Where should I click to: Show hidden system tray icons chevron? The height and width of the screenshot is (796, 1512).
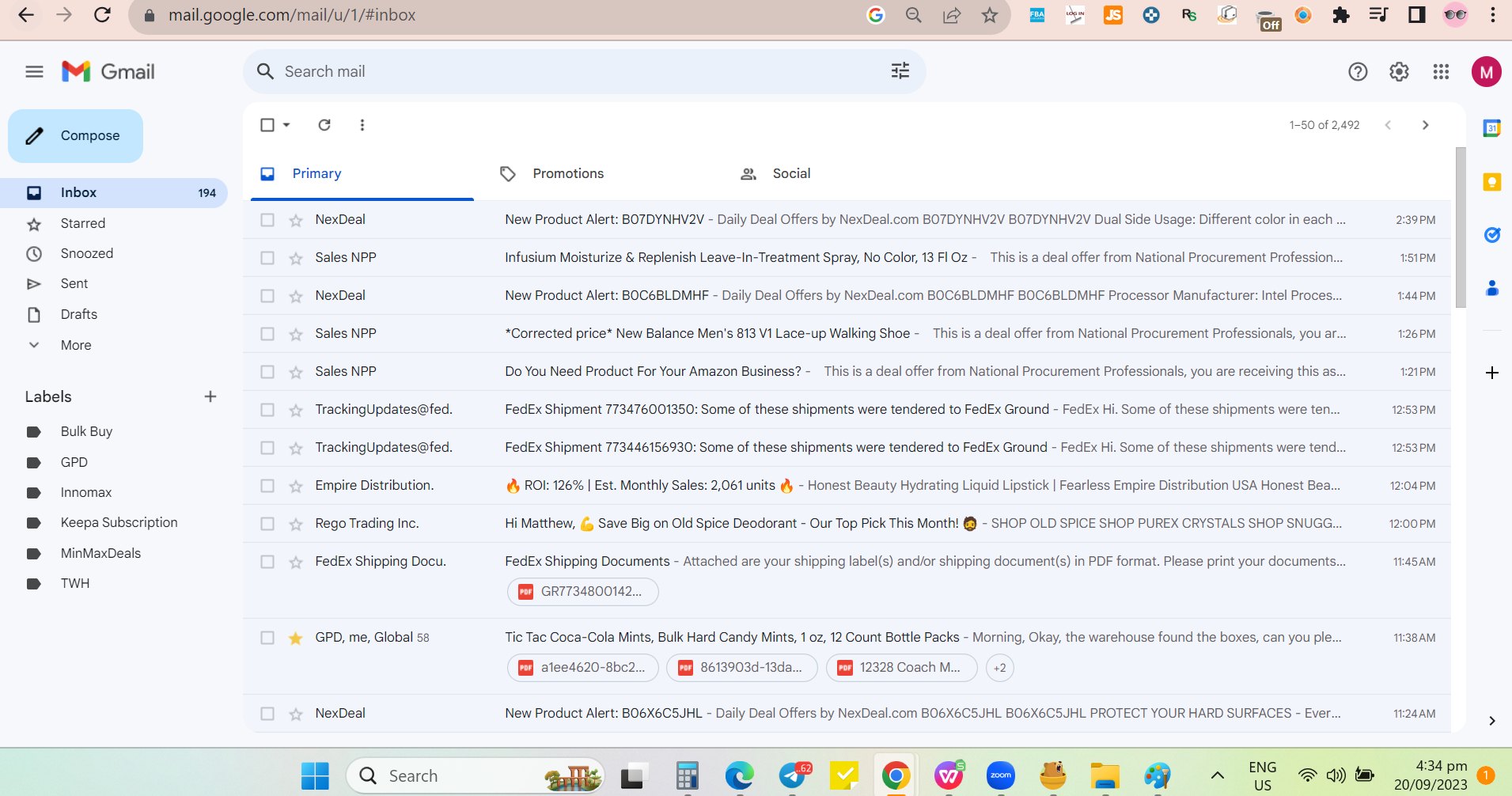[1218, 775]
